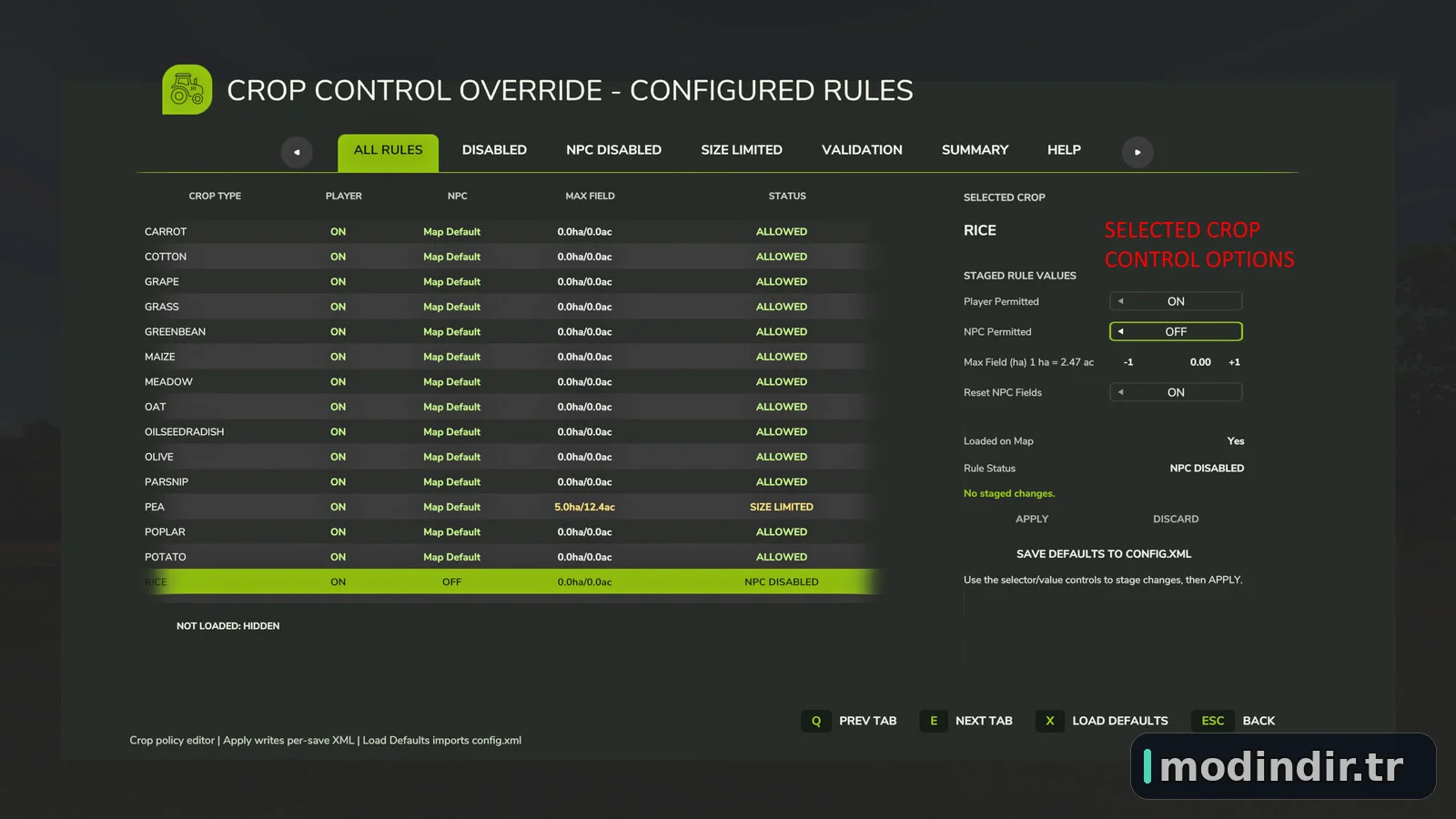Click Map Default NPC value for CARROT
This screenshot has height=819, width=1456.
[451, 231]
